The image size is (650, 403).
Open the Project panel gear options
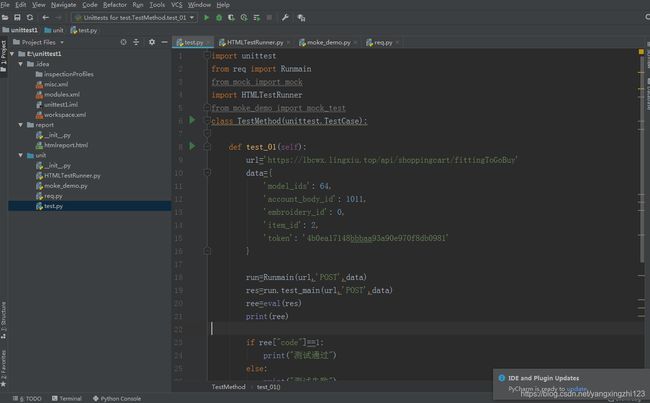point(152,42)
